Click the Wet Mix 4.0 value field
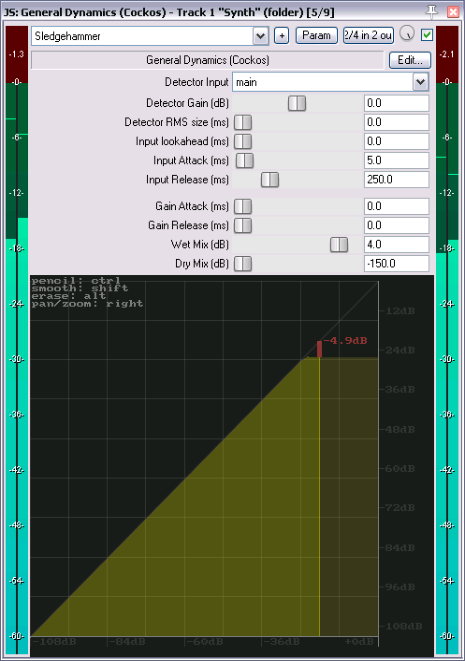Image resolution: width=465 pixels, height=661 pixels. click(396, 245)
